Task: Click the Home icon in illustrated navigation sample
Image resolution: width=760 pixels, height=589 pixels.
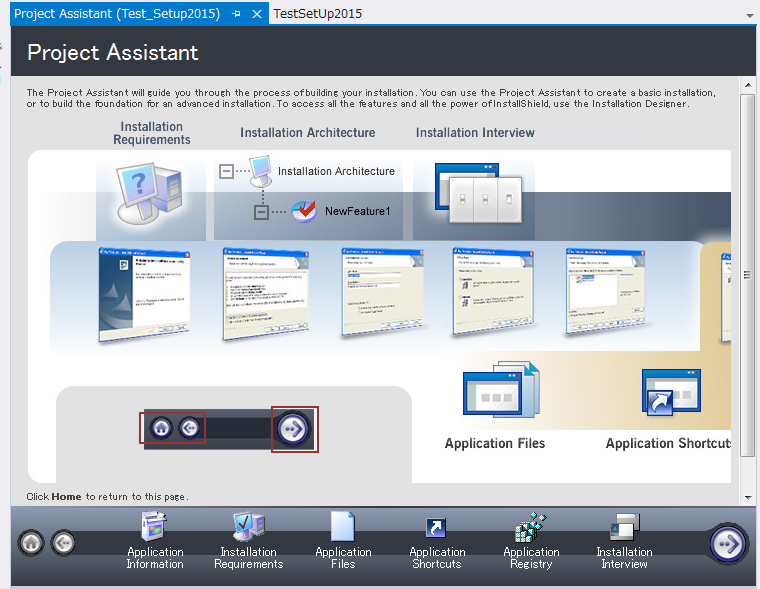Action: (x=161, y=428)
